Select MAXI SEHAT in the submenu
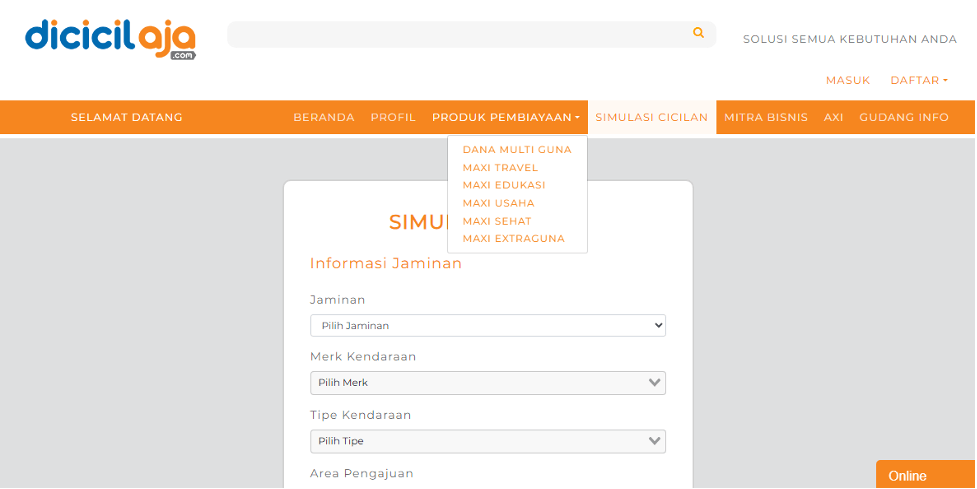Viewport: 977px width, 489px height. coord(497,221)
